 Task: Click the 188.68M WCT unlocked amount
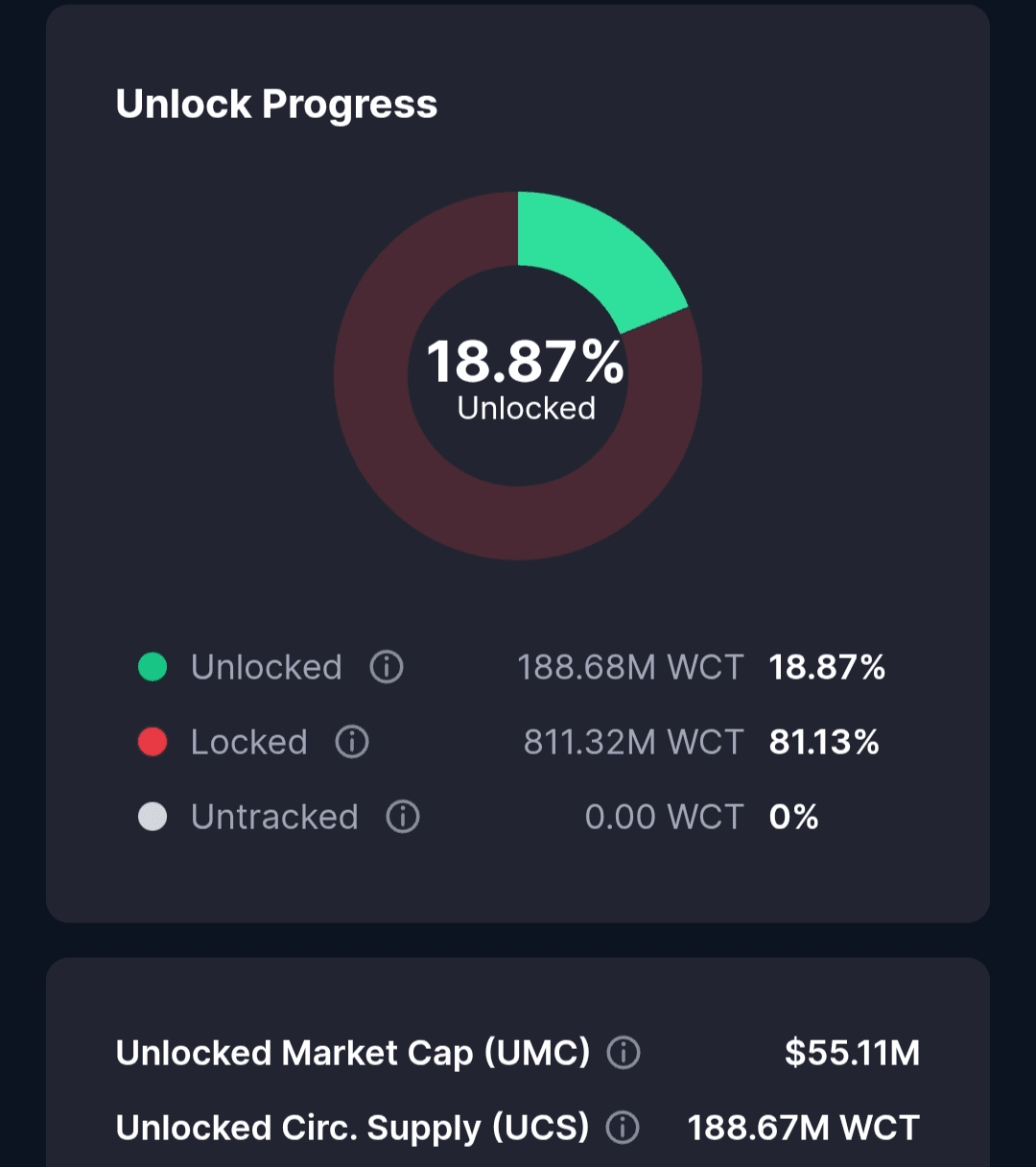(630, 667)
